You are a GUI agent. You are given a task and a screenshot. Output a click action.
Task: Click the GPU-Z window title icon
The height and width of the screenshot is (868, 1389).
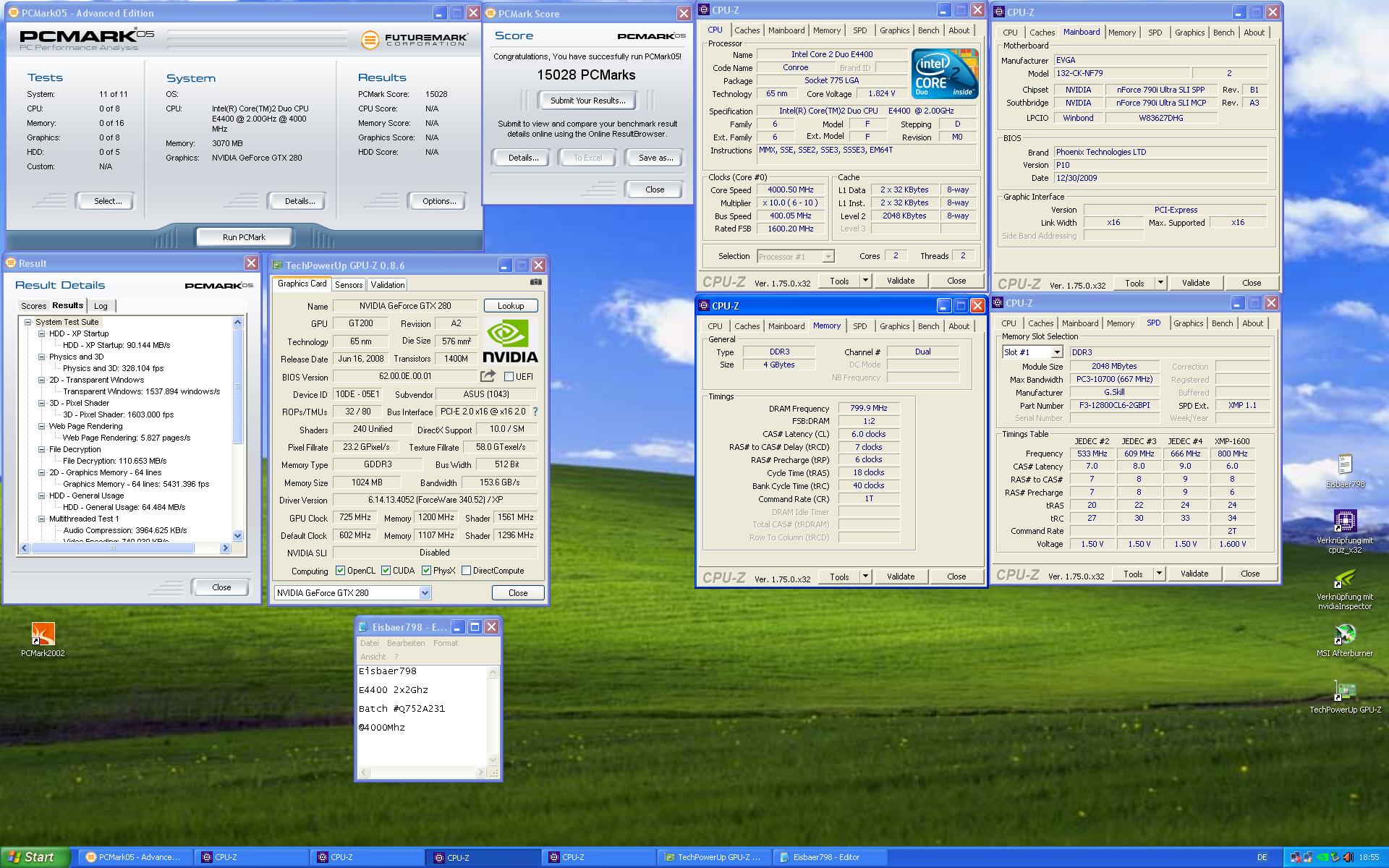(277, 265)
